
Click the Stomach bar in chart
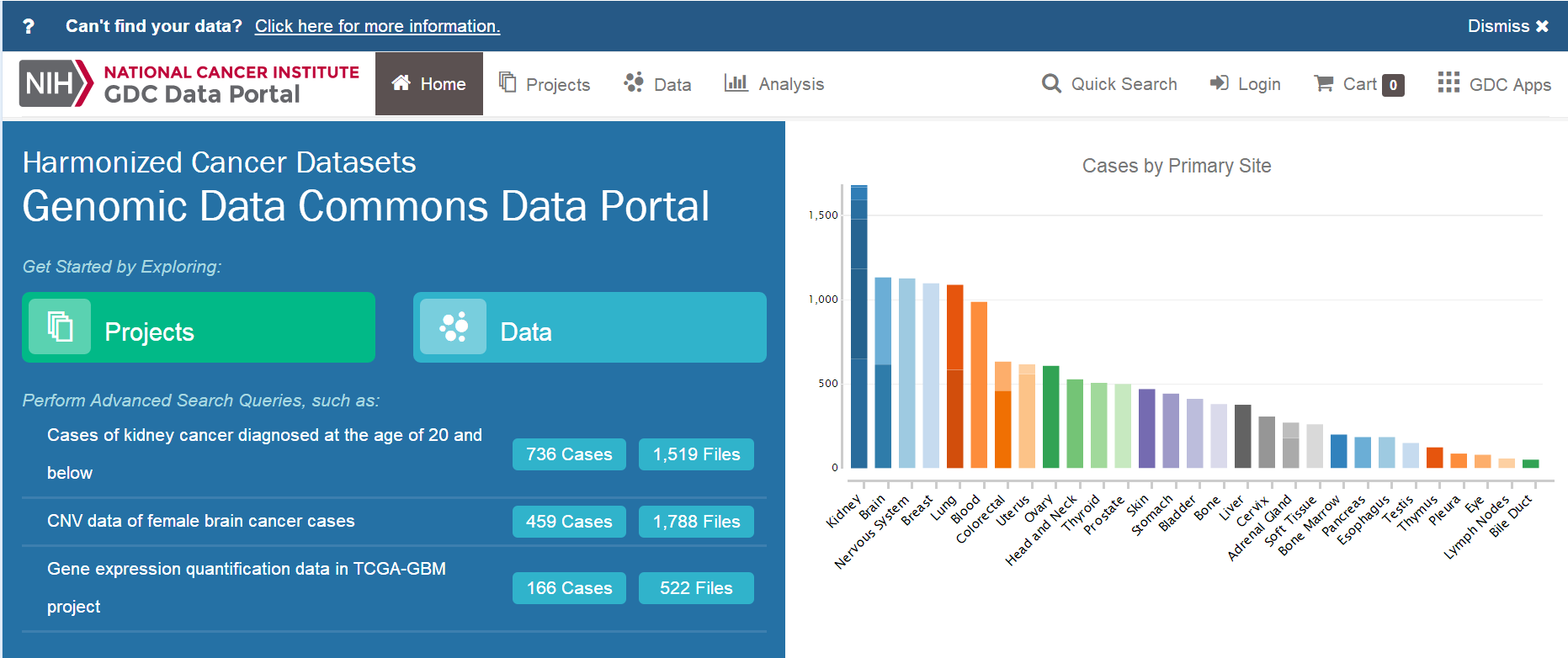click(1171, 431)
